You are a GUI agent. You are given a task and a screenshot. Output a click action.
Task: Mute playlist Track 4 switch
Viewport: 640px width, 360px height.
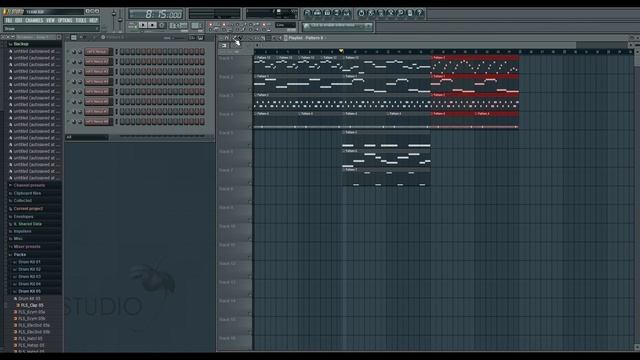point(250,127)
